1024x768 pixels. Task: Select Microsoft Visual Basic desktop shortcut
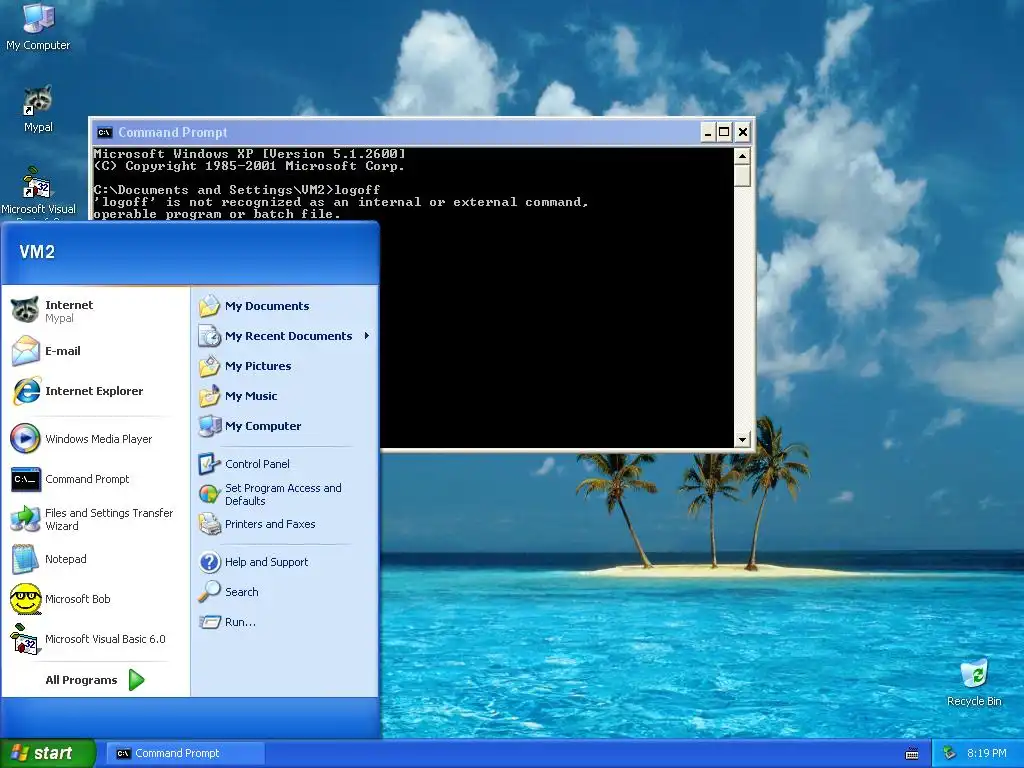click(38, 191)
